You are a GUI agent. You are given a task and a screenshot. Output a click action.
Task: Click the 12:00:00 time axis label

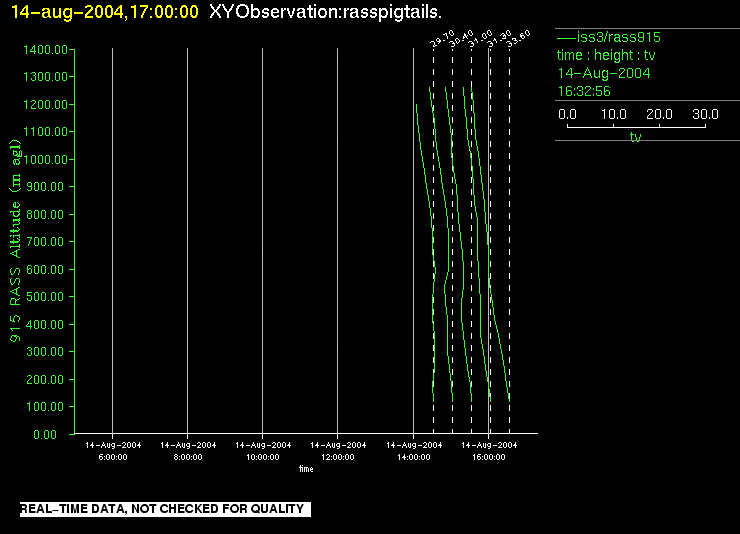pyautogui.click(x=338, y=457)
